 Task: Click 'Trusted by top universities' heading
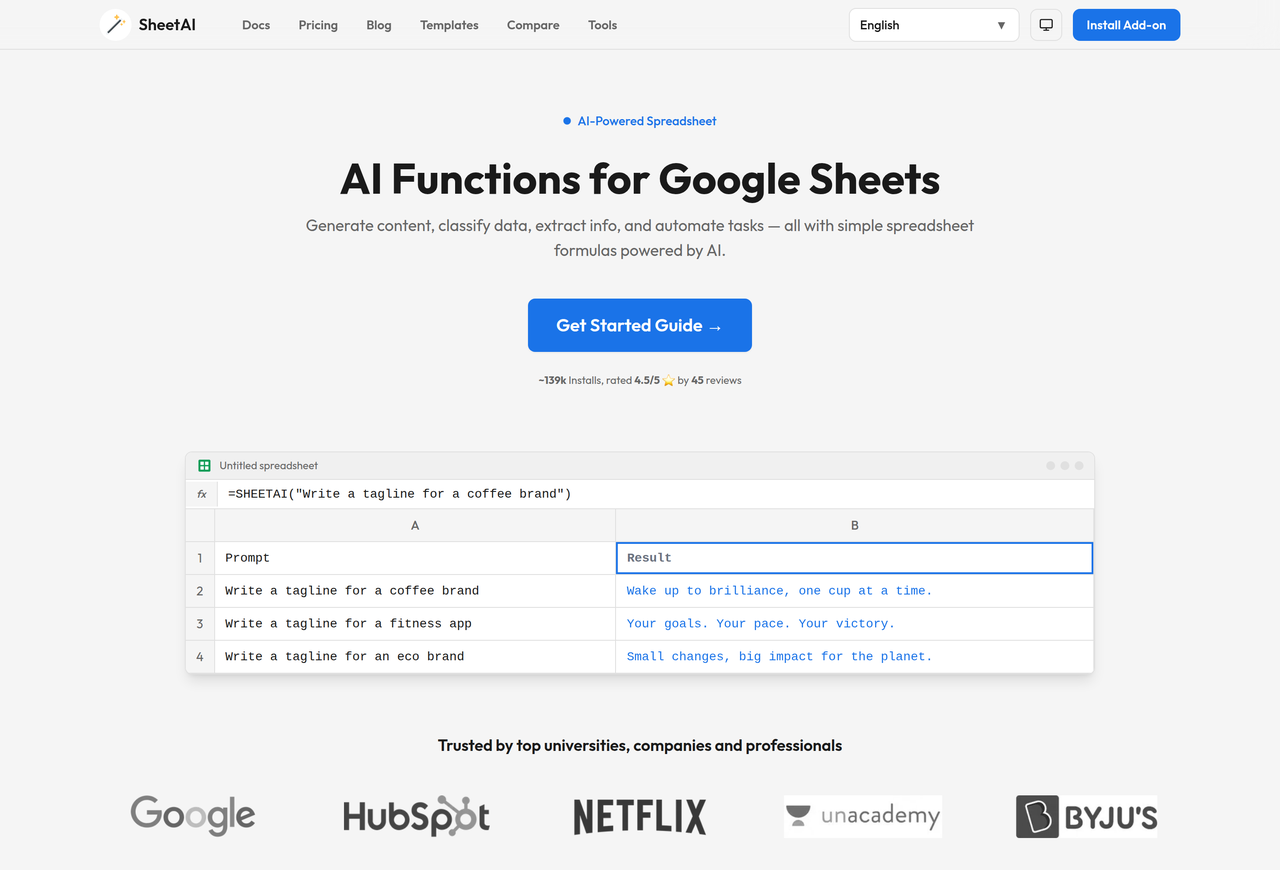640,745
